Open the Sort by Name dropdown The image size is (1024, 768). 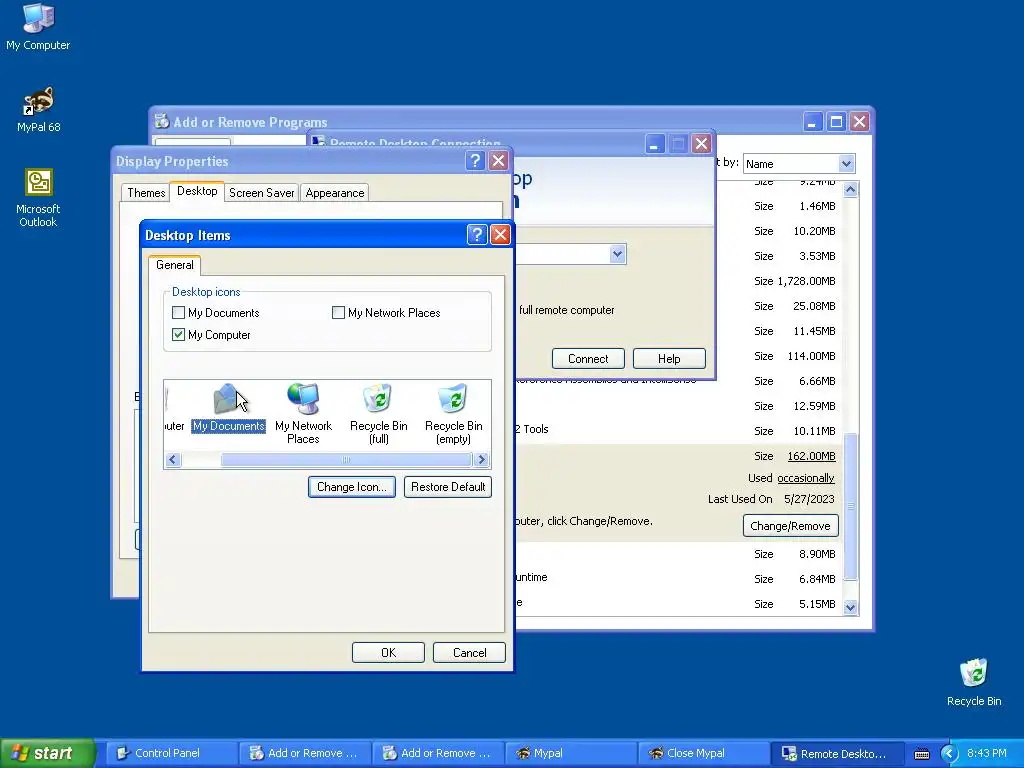846,163
